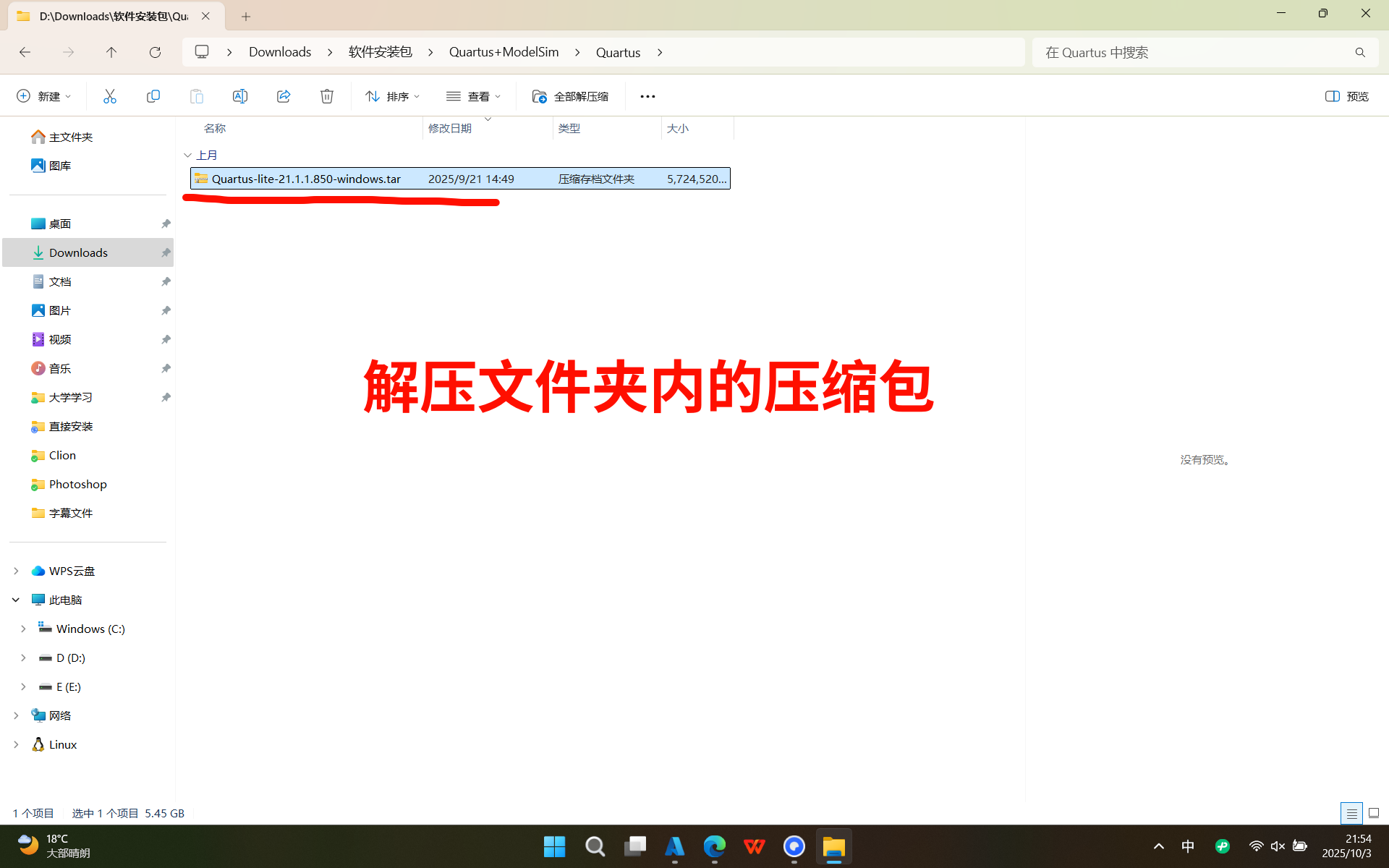Show hidden system tray icons
The height and width of the screenshot is (868, 1389).
coord(1159,846)
